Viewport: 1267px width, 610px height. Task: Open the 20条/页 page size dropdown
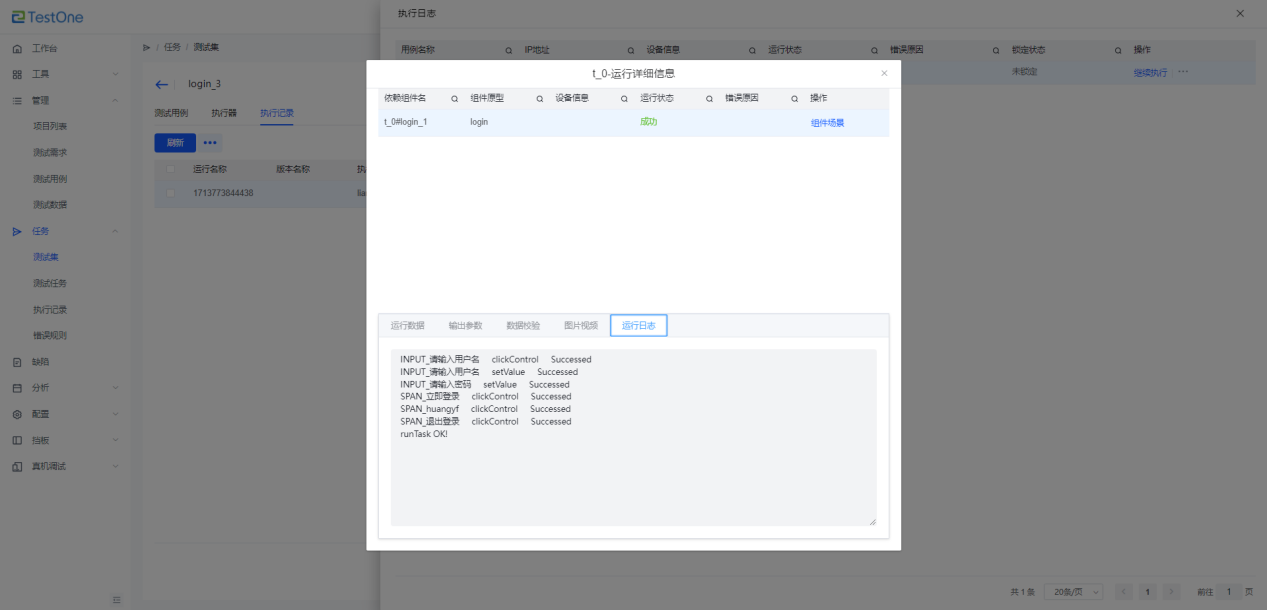tap(1073, 592)
